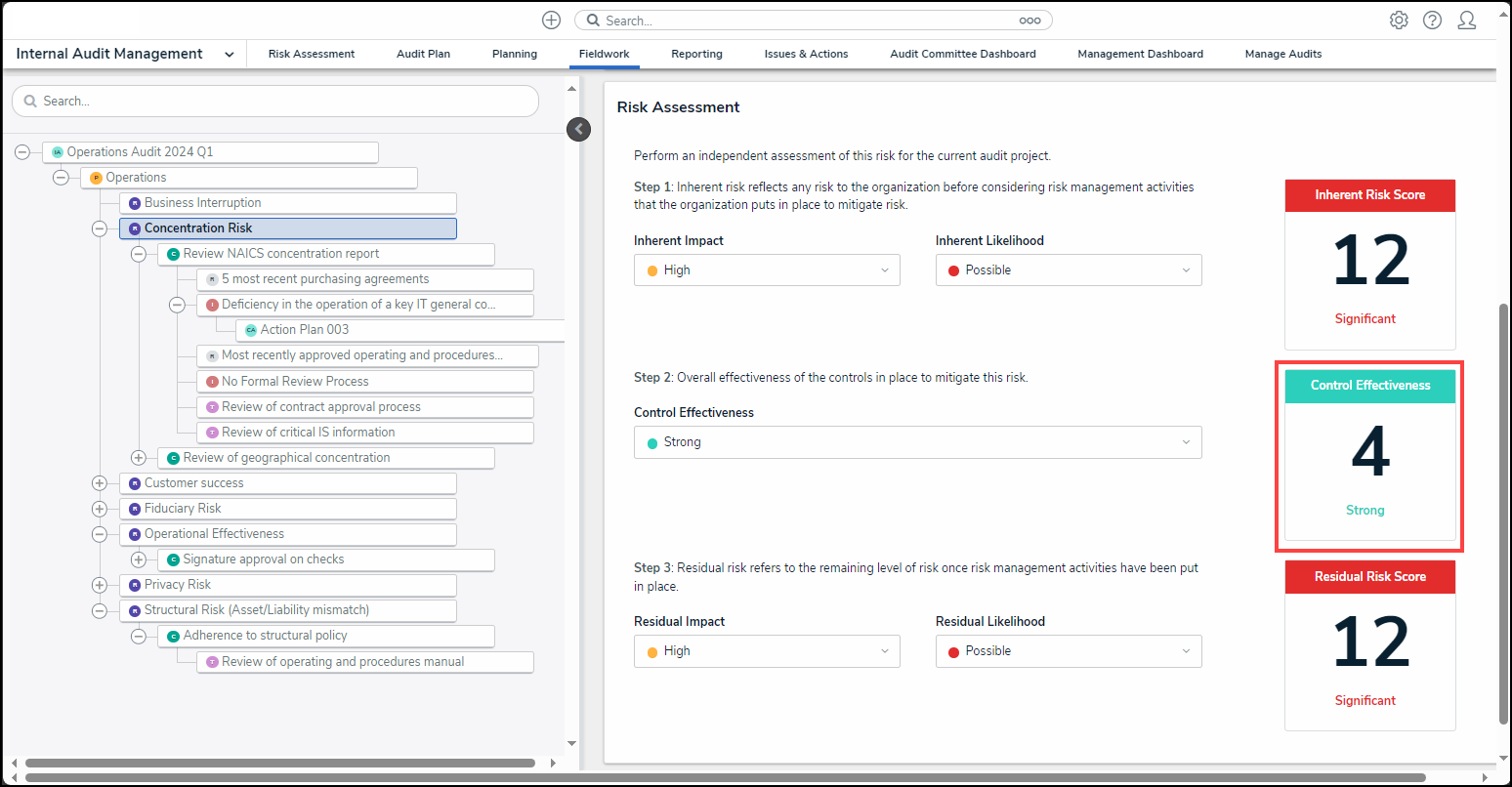Switch to the Reporting tab

pos(696,54)
